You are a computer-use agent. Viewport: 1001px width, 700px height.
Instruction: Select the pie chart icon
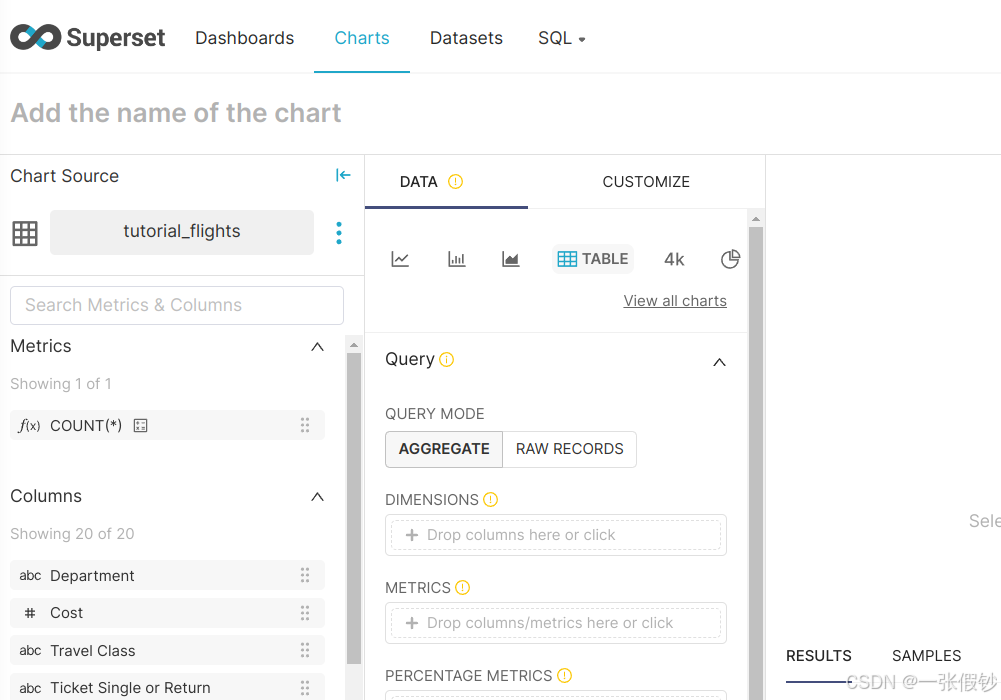point(730,259)
